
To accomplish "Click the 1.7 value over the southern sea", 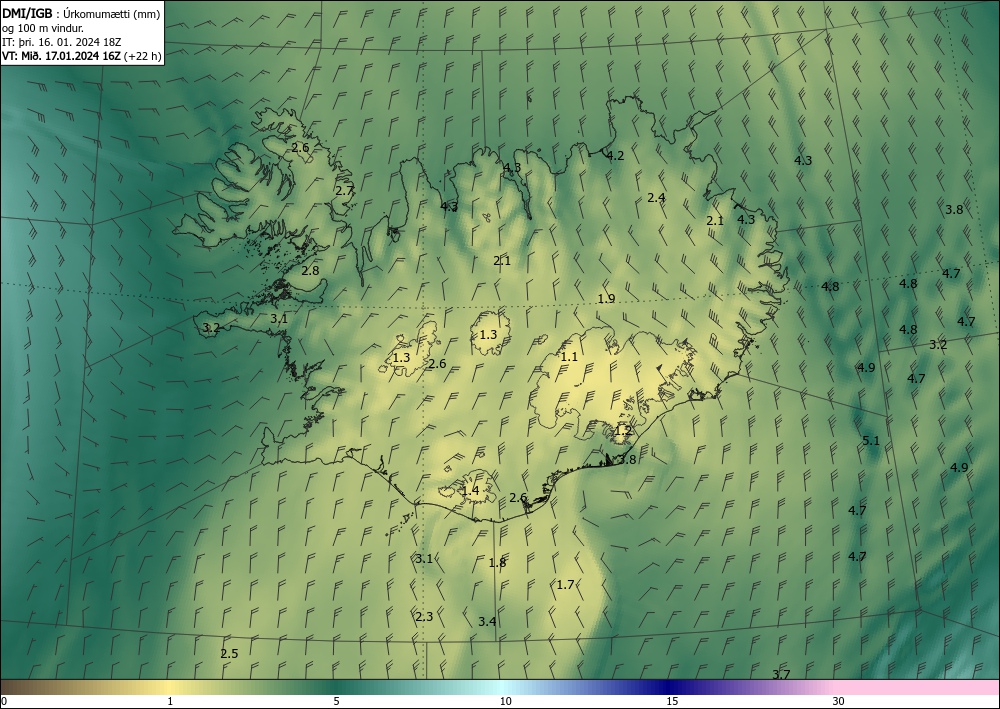I will point(565,585).
